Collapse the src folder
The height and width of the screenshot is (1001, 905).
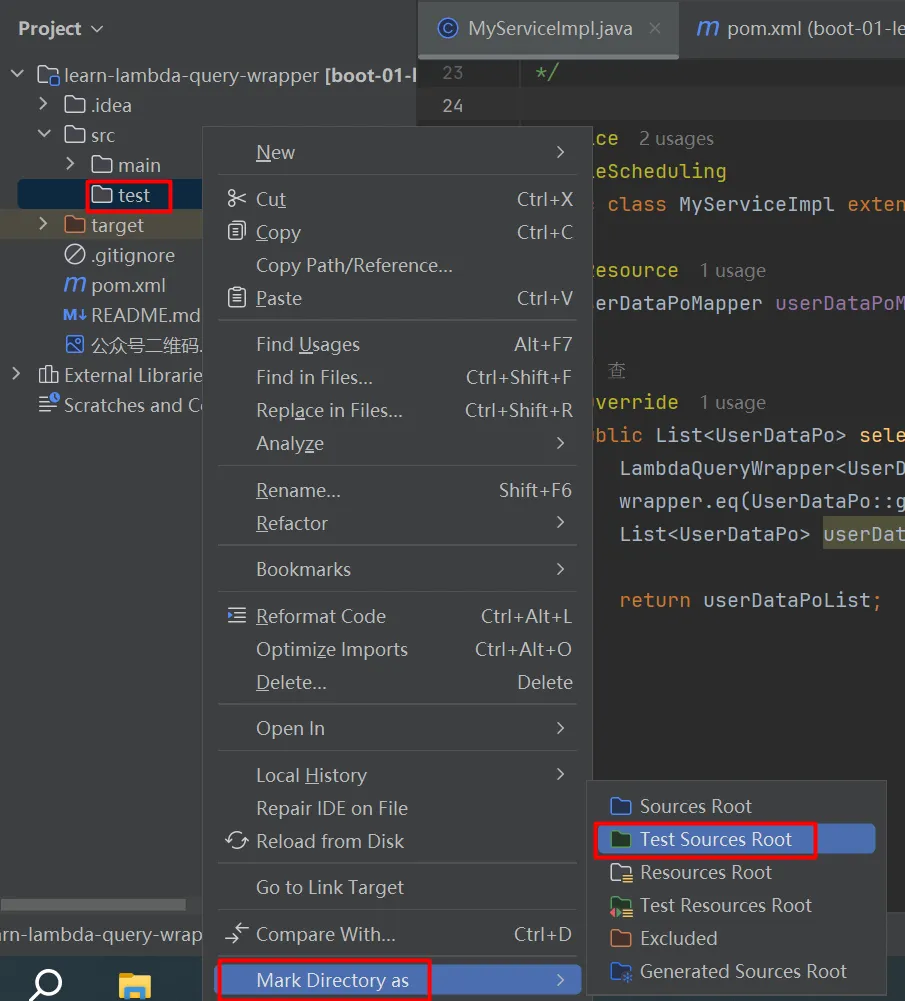[43, 134]
